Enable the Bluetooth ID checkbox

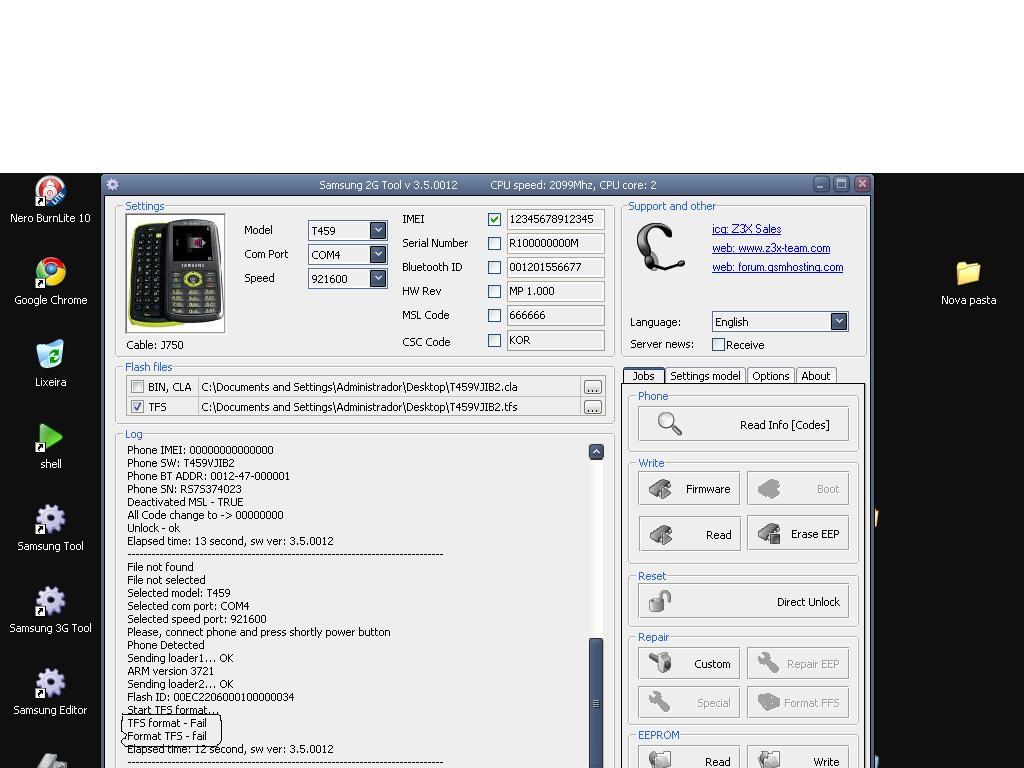tap(494, 268)
